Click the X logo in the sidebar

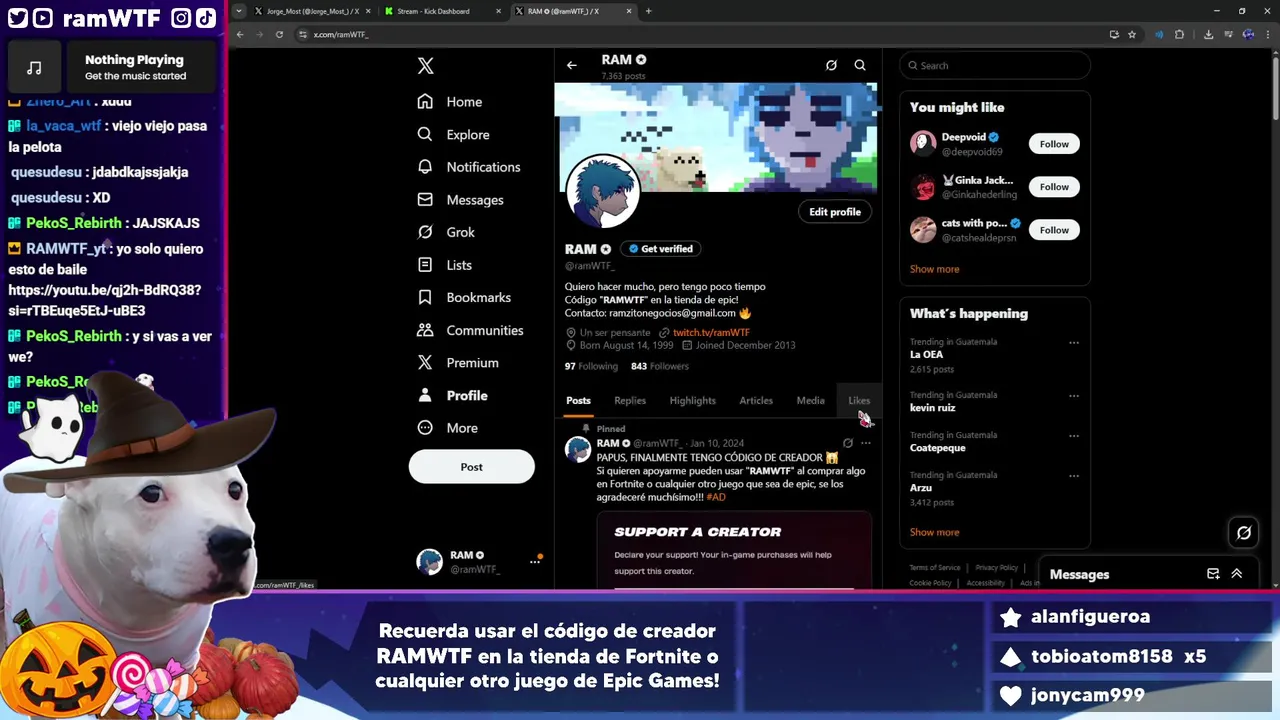pos(425,66)
